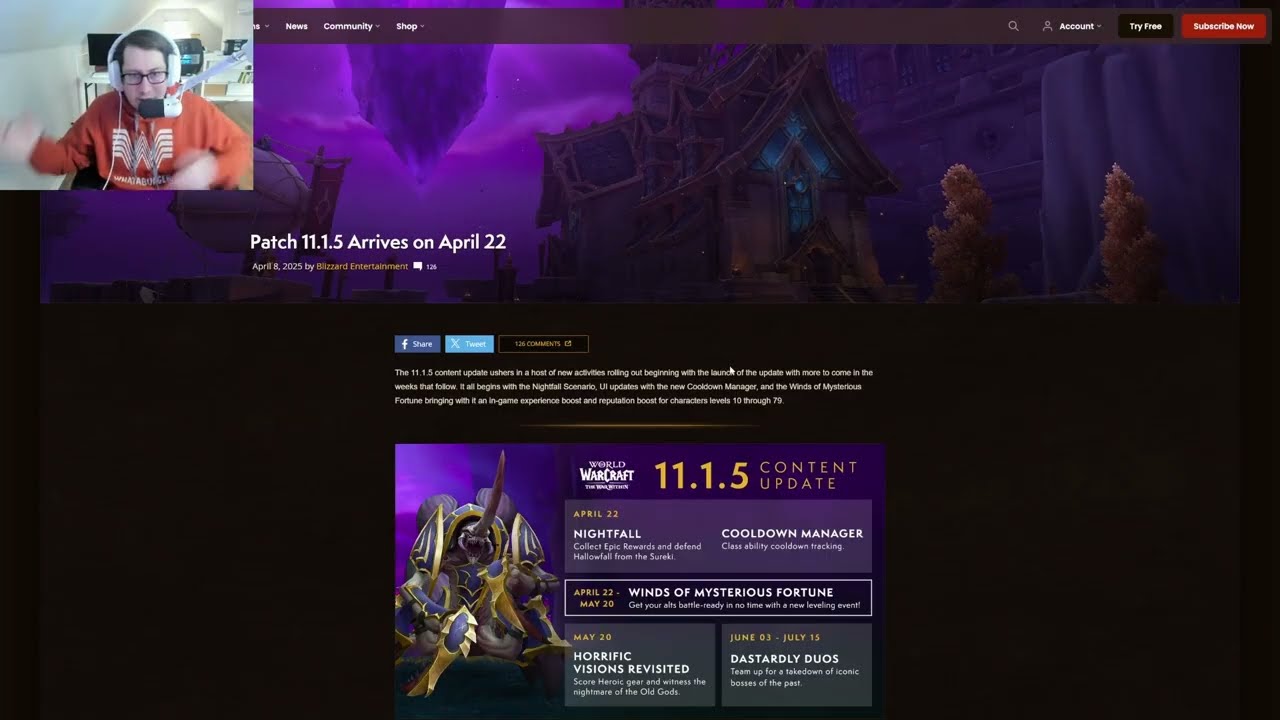Click the April 8, 2025 date text
Image resolution: width=1280 pixels, height=720 pixels.
point(277,266)
